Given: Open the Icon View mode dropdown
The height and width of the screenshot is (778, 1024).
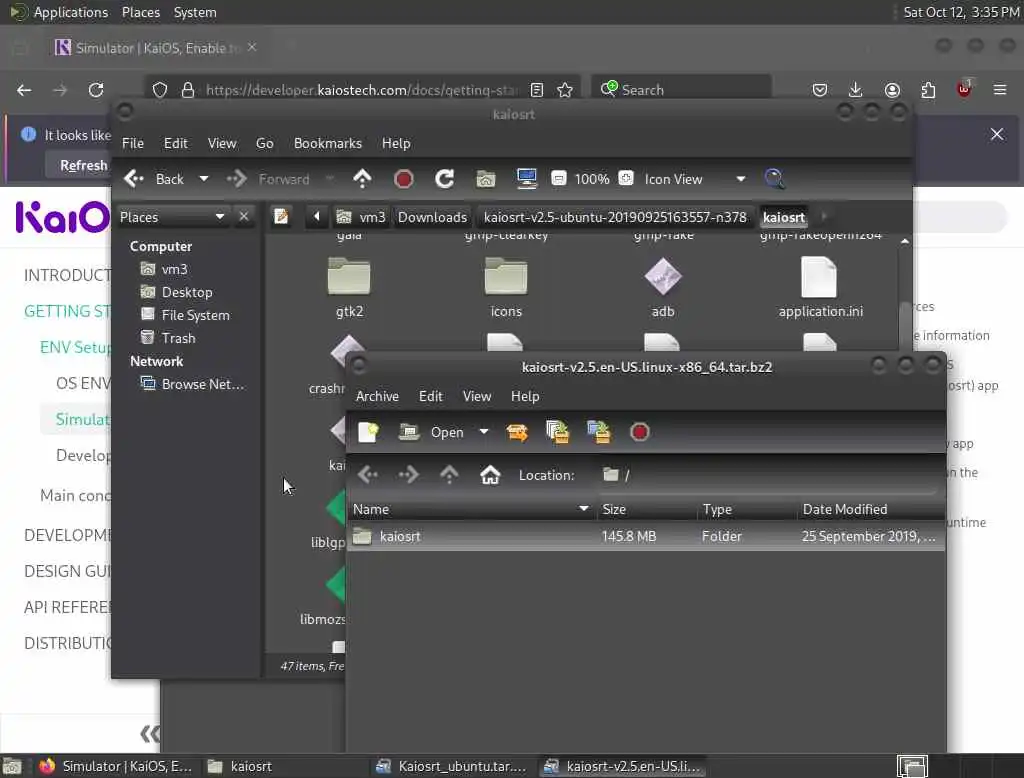Looking at the screenshot, I should pos(741,178).
